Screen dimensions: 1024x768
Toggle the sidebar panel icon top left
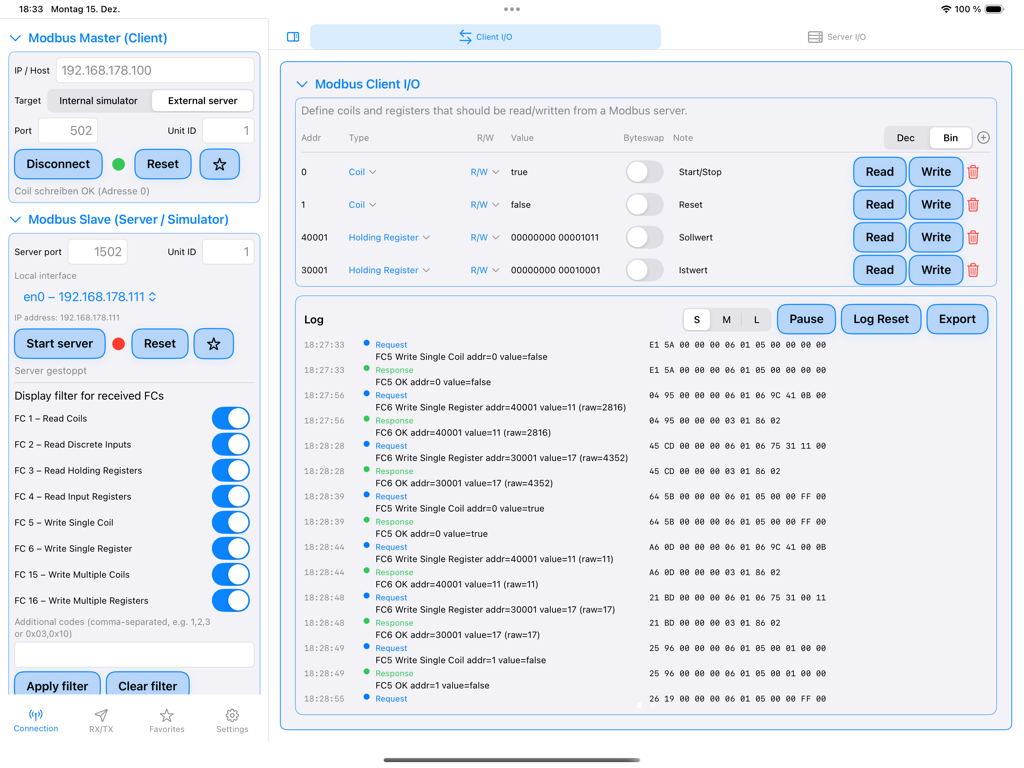tap(292, 36)
